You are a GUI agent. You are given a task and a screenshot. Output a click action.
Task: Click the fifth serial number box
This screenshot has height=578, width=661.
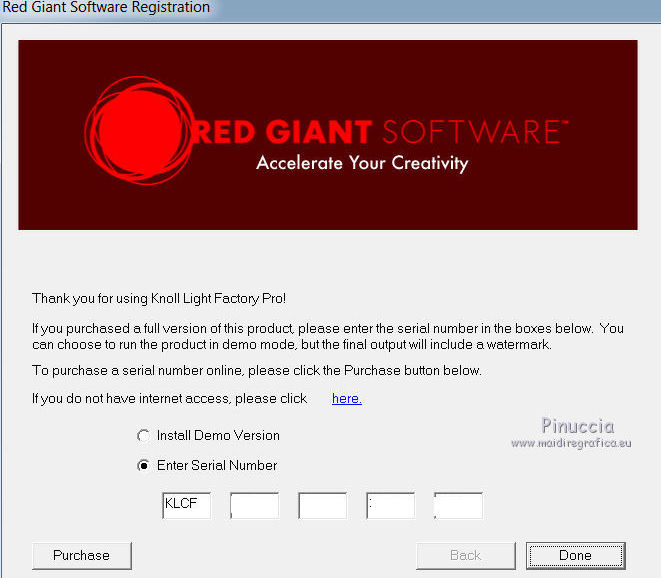[459, 505]
